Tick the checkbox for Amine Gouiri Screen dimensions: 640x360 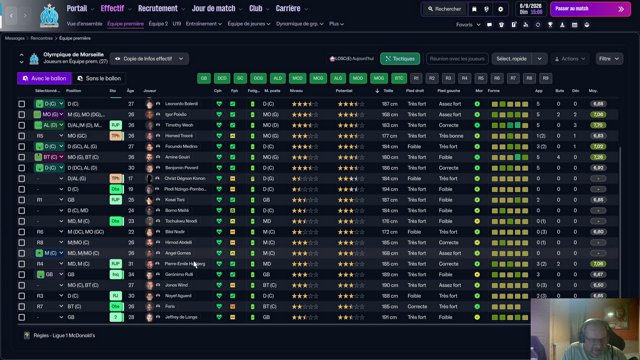coord(22,157)
